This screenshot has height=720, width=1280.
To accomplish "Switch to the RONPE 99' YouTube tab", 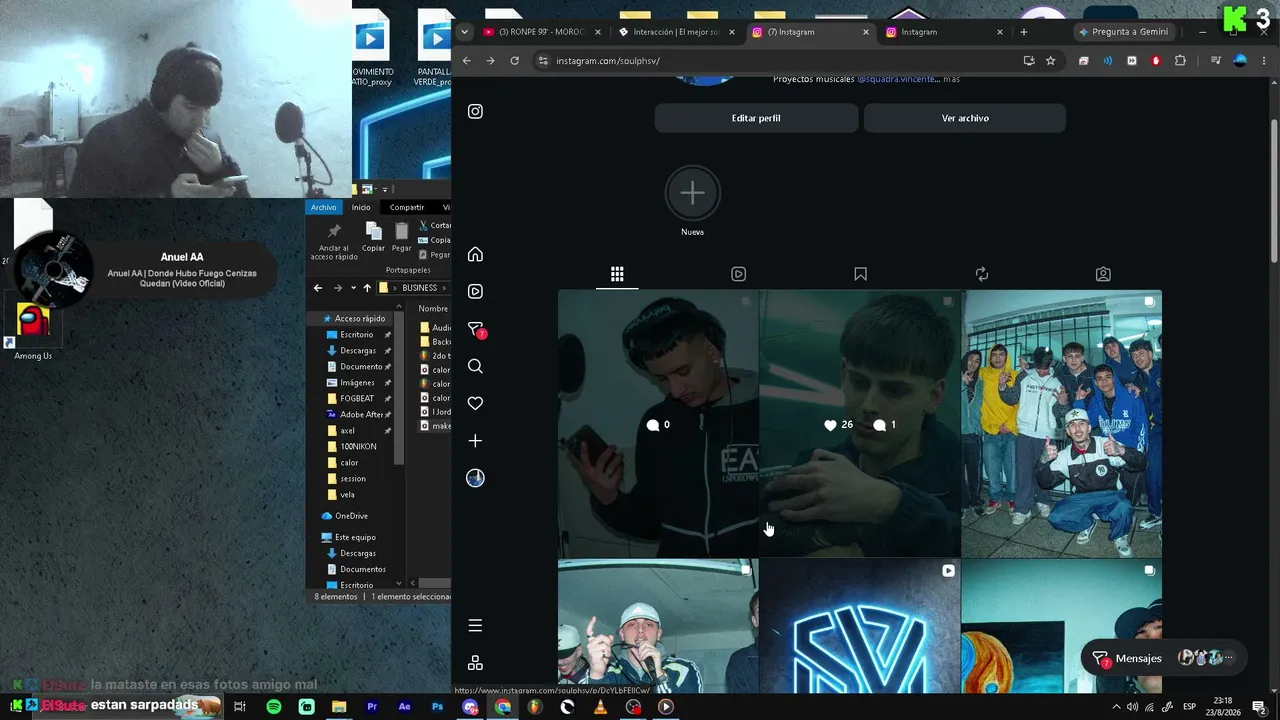I will click(x=540, y=32).
